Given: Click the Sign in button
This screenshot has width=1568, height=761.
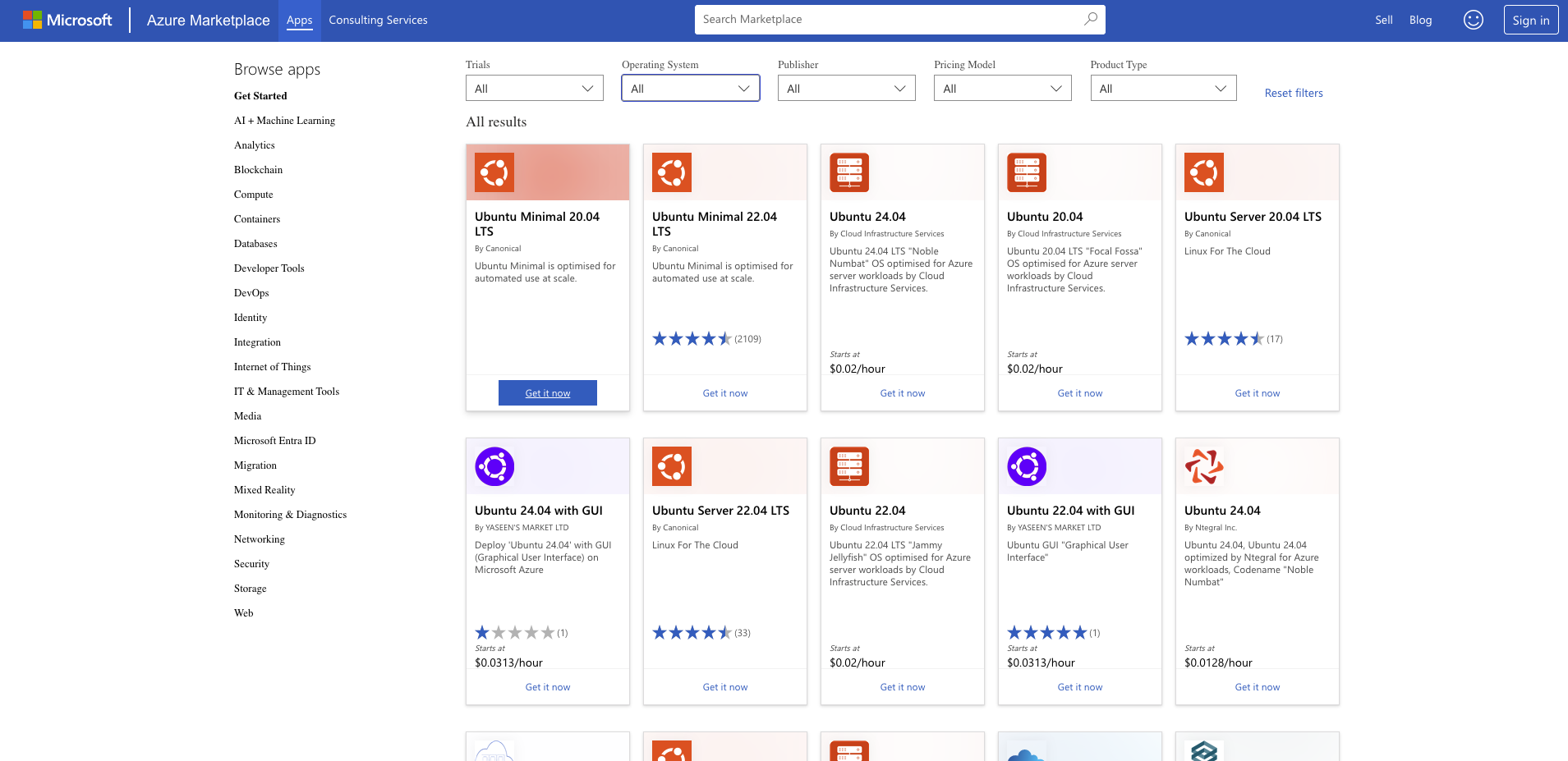Looking at the screenshot, I should point(1531,20).
